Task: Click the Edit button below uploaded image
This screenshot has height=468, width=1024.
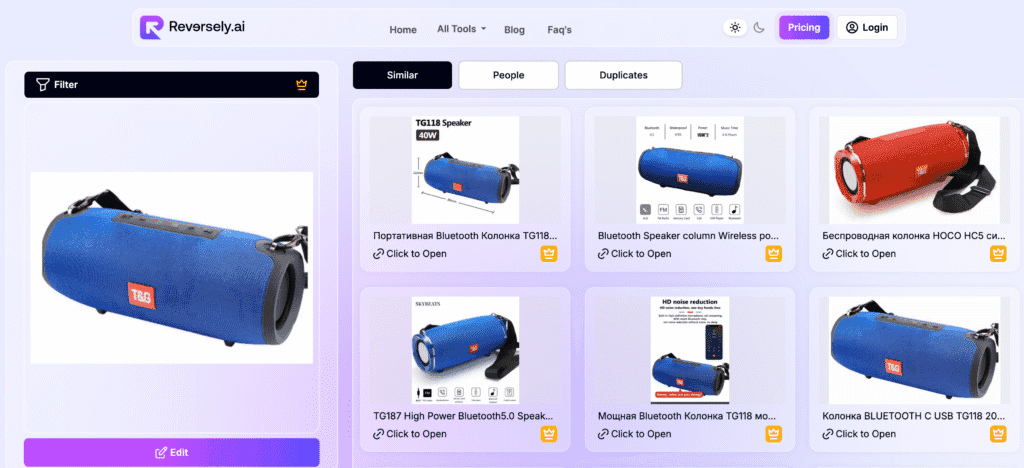Action: point(172,452)
